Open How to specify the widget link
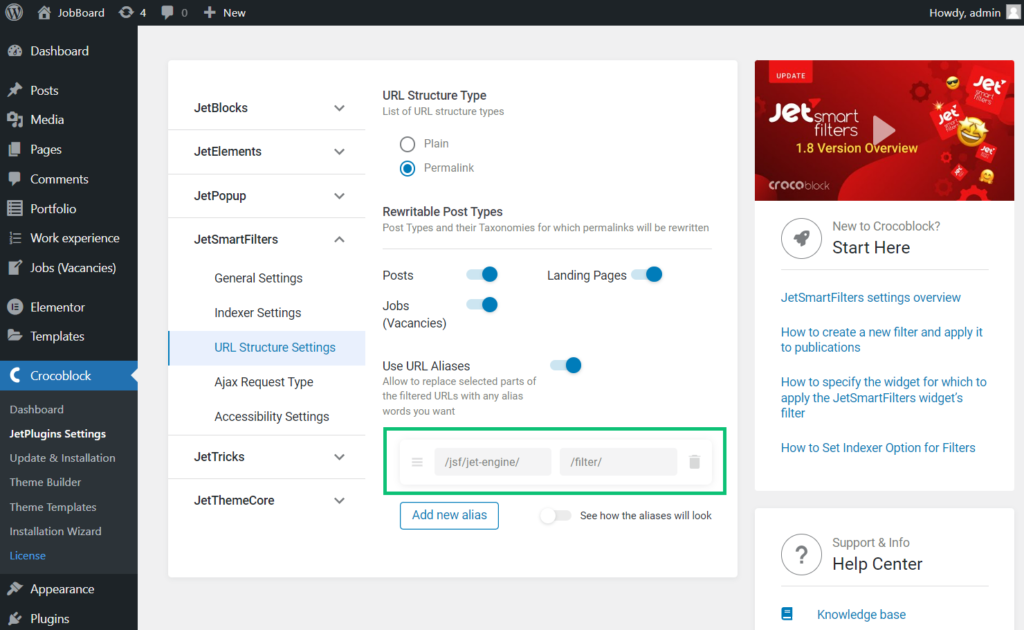 point(884,397)
